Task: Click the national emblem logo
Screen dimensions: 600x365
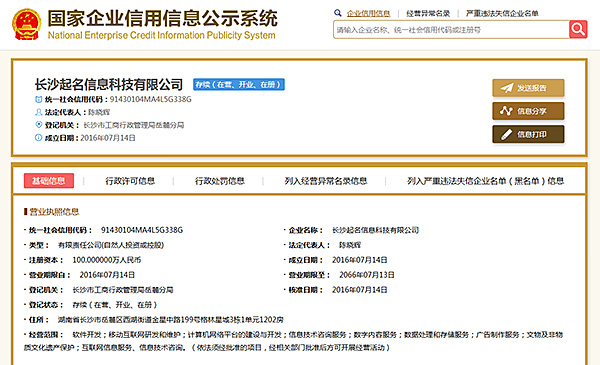Action: [26, 24]
